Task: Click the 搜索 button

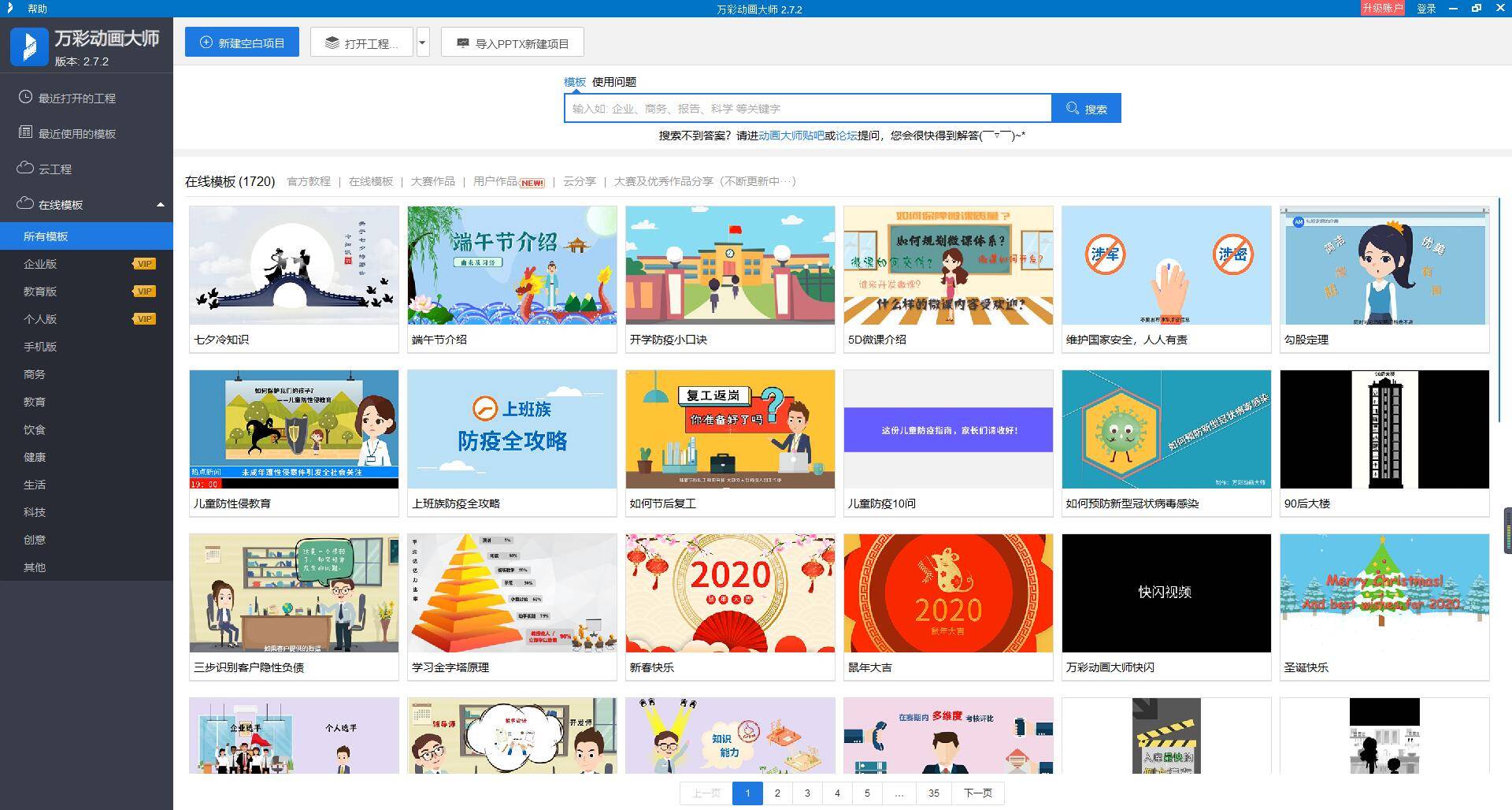Action: pos(1087,108)
